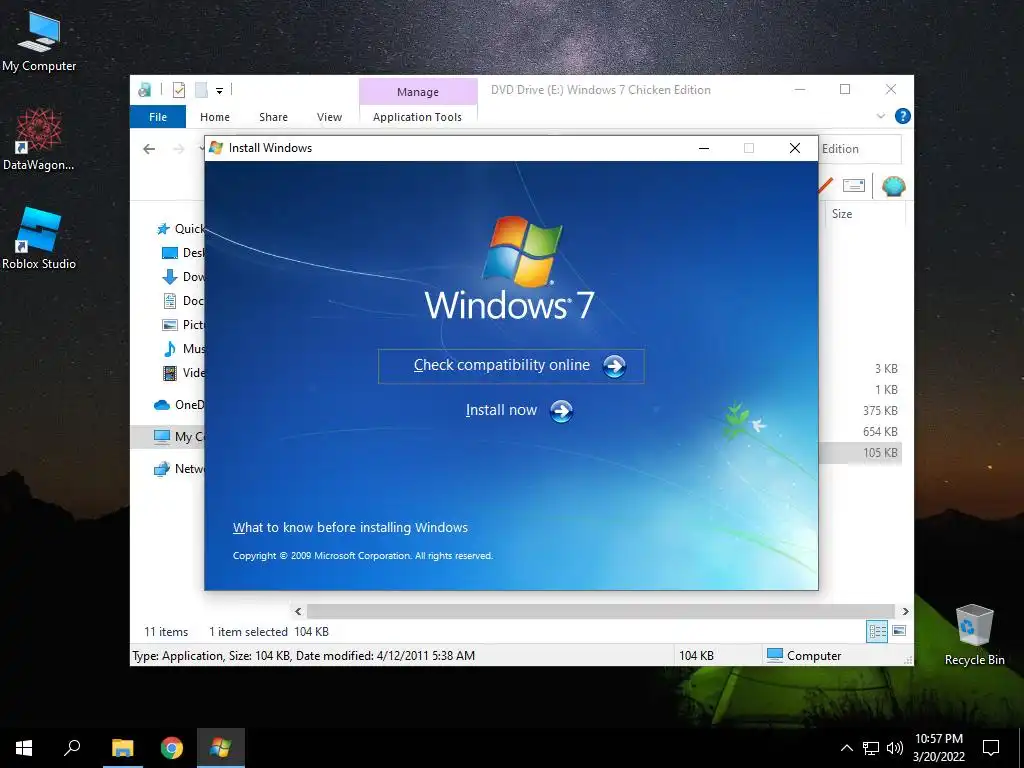Viewport: 1024px width, 768px height.
Task: Select the file row sized 3 KB
Action: tap(860, 369)
